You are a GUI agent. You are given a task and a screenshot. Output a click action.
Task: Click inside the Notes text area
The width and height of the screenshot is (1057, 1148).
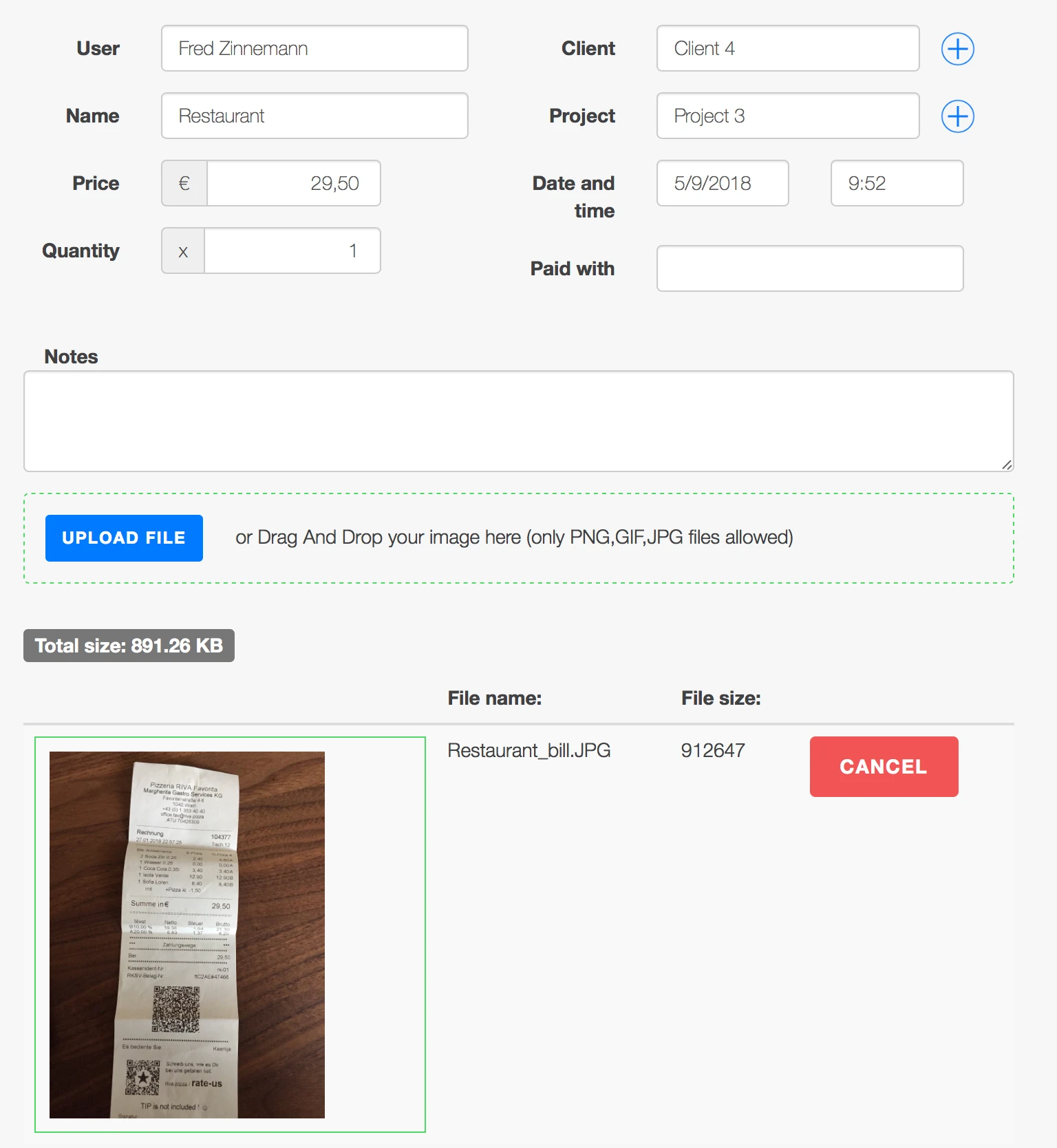coord(518,420)
